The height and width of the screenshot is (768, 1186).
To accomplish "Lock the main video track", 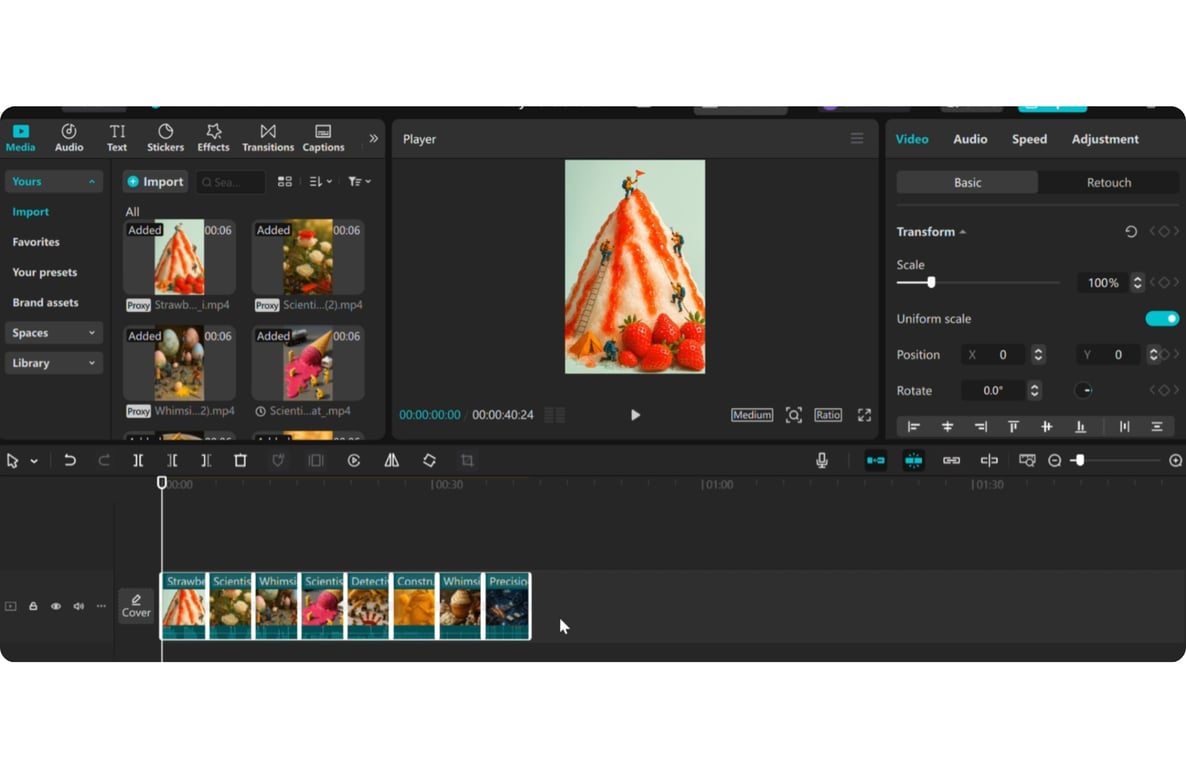I will (33, 606).
